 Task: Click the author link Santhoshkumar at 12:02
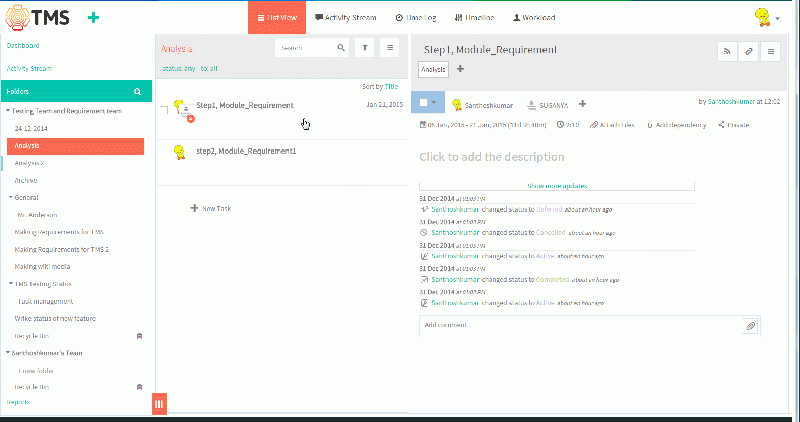pos(731,102)
